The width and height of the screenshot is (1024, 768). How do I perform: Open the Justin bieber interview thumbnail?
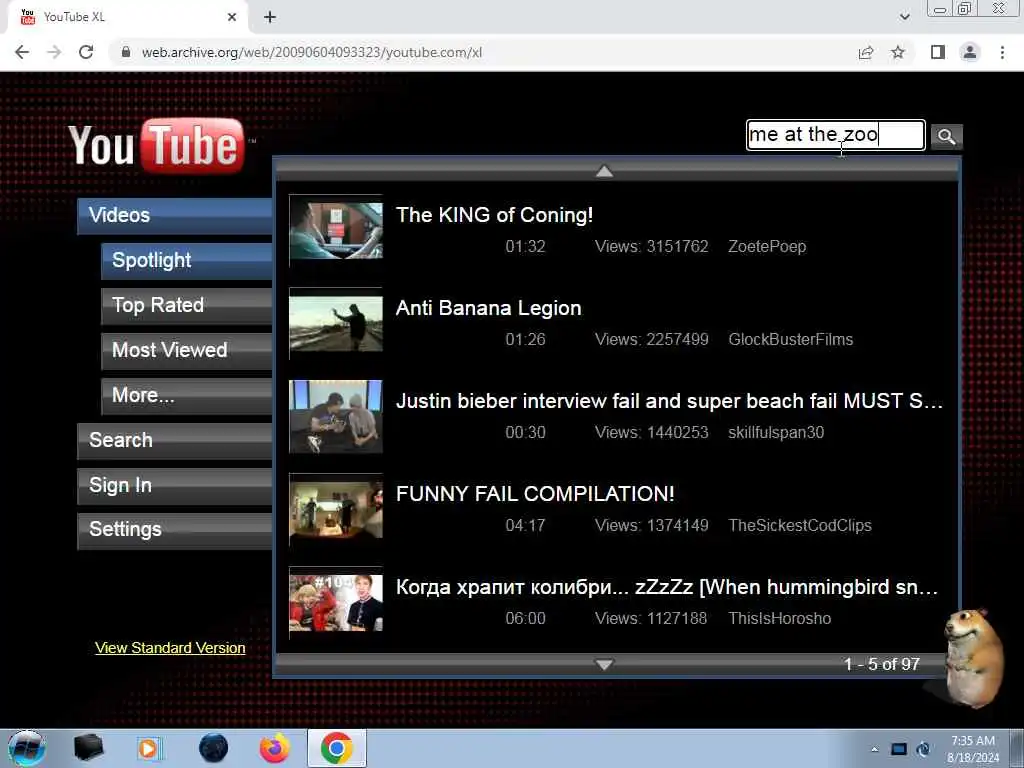(336, 417)
